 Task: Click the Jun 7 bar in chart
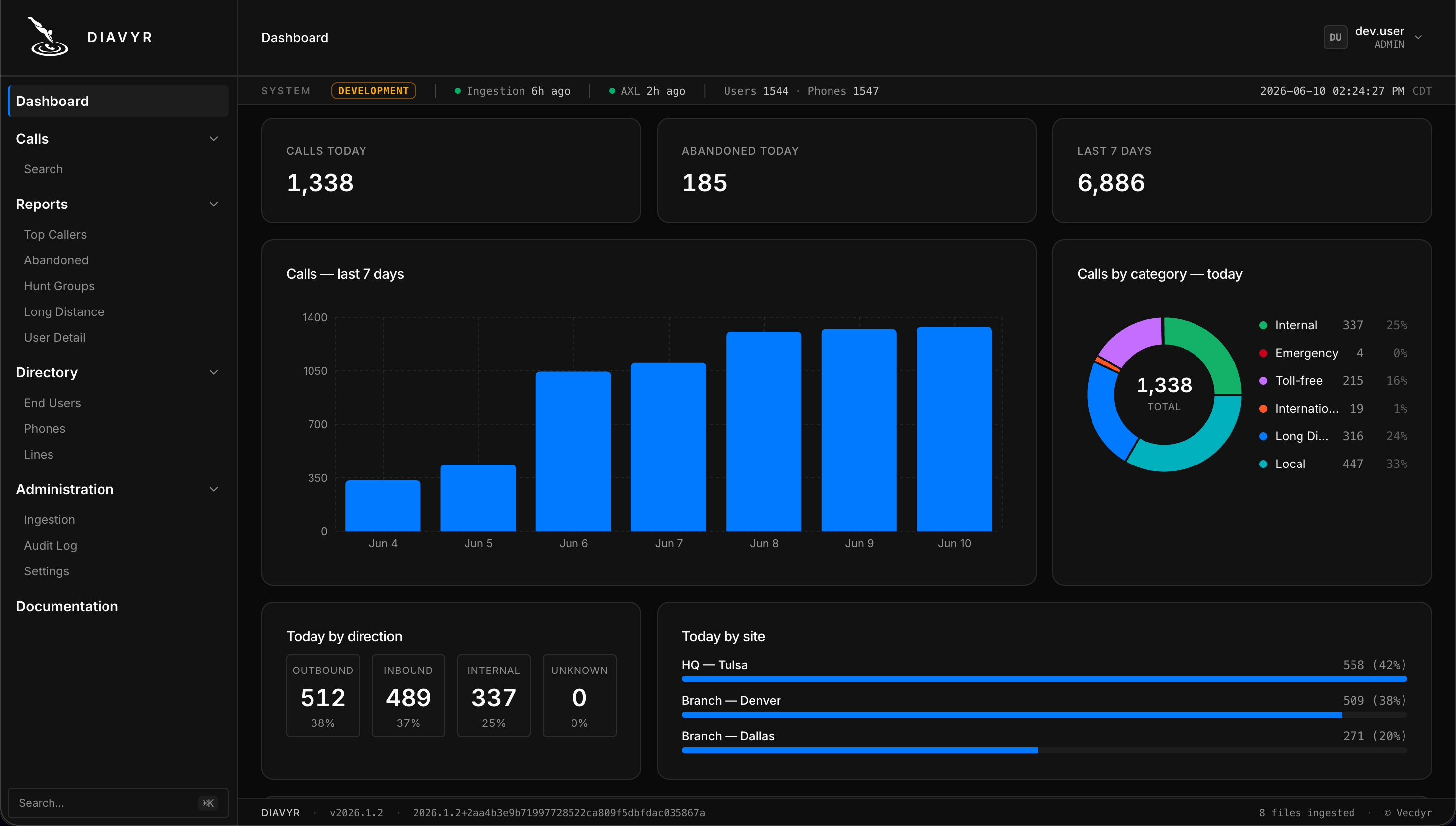coord(669,447)
